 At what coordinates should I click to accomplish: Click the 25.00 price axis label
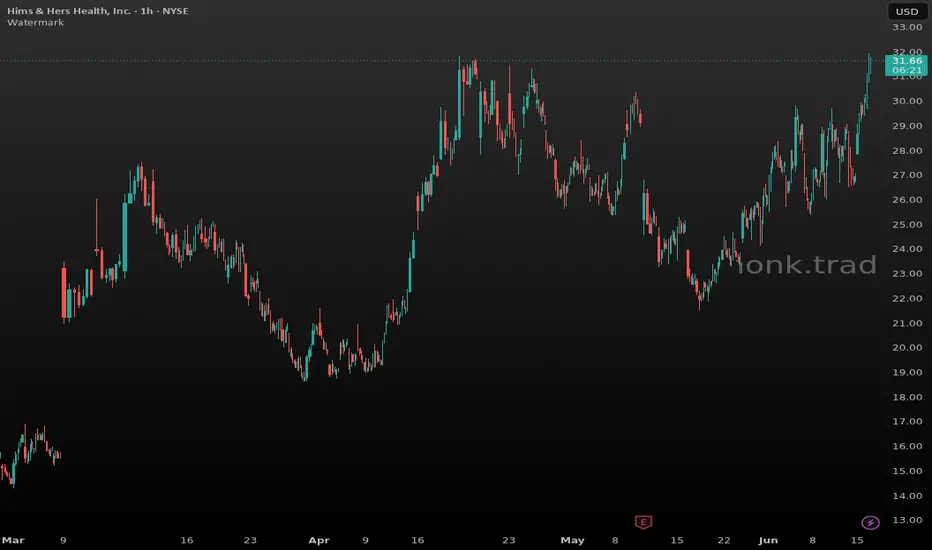pos(906,225)
